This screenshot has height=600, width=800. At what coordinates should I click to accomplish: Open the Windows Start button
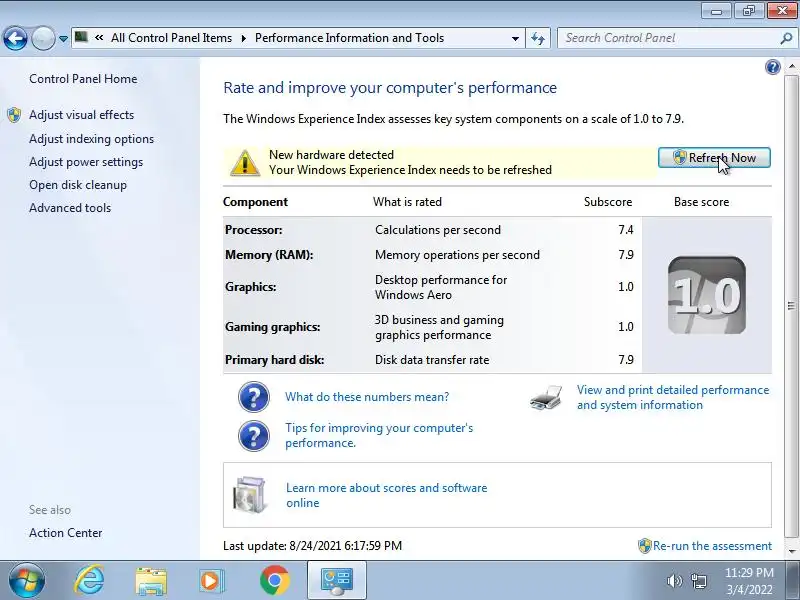coord(27,581)
